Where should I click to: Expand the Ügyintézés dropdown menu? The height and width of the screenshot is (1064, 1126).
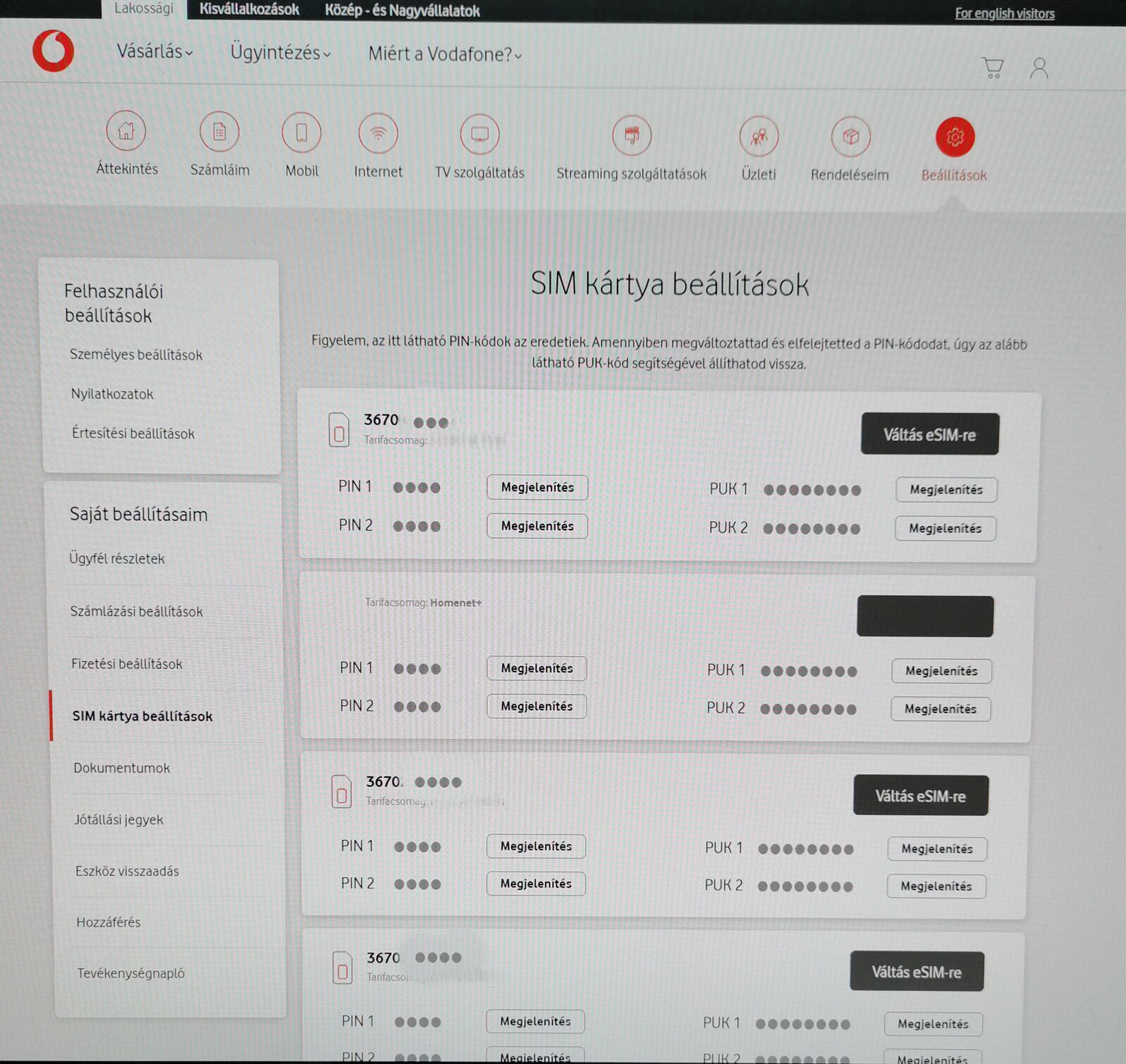coord(280,53)
